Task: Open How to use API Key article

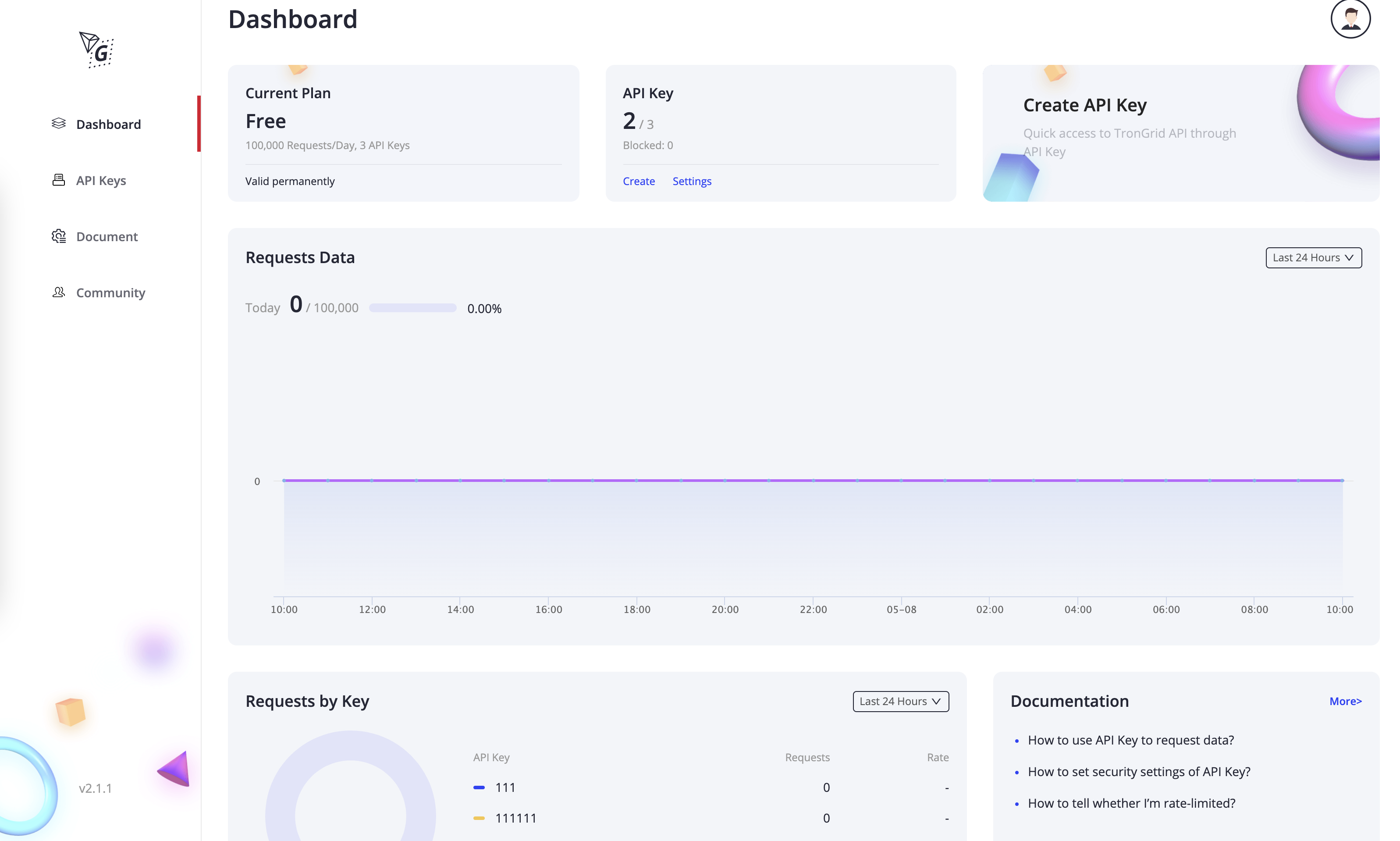Action: pos(1130,740)
